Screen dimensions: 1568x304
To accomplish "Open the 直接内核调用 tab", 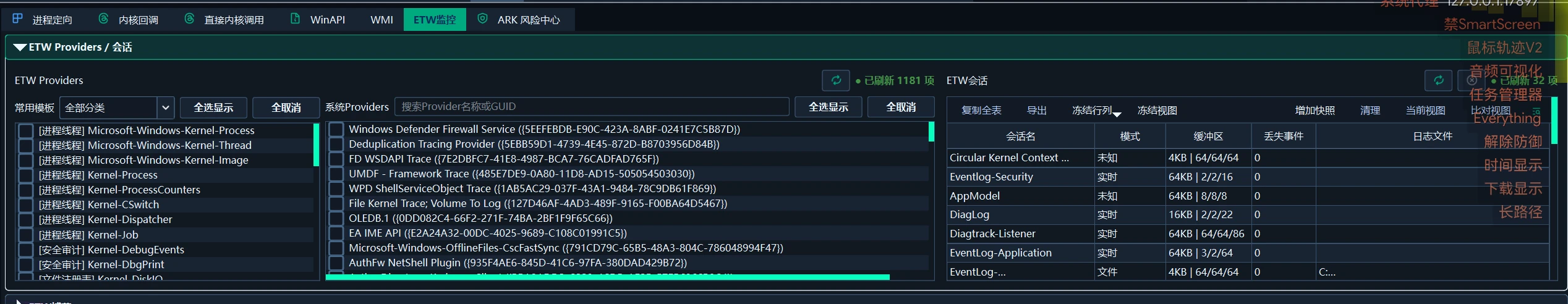I will [224, 20].
